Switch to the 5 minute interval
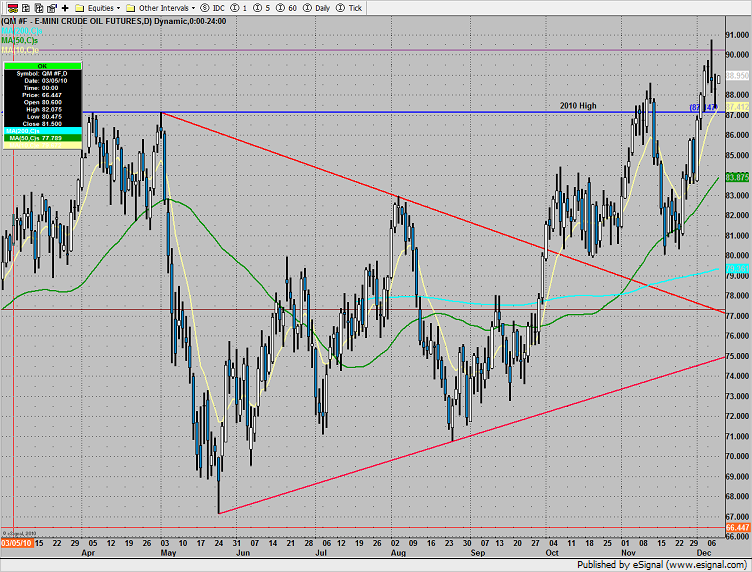The width and height of the screenshot is (752, 572). 262,8
